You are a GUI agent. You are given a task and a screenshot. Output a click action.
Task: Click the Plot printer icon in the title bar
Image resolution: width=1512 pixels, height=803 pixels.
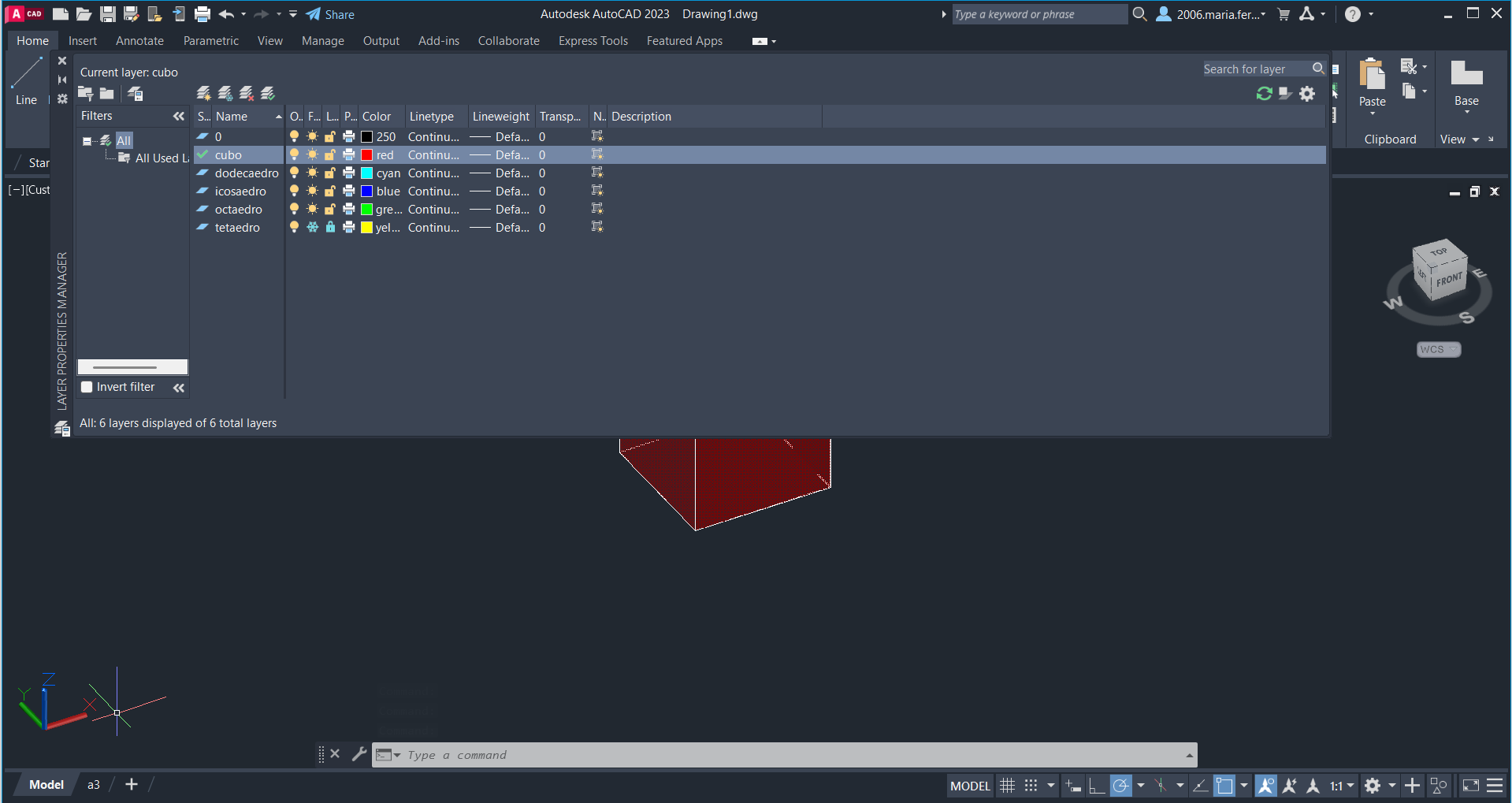point(202,14)
